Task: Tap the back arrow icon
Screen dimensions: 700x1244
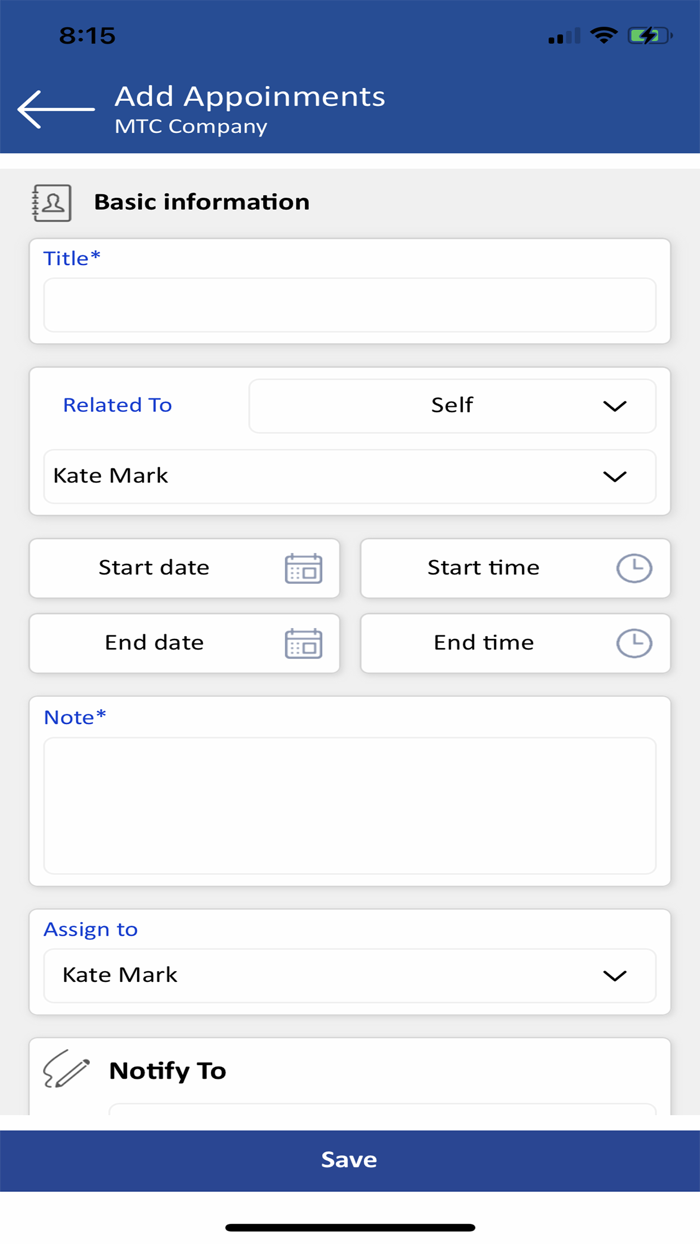Action: tap(56, 109)
